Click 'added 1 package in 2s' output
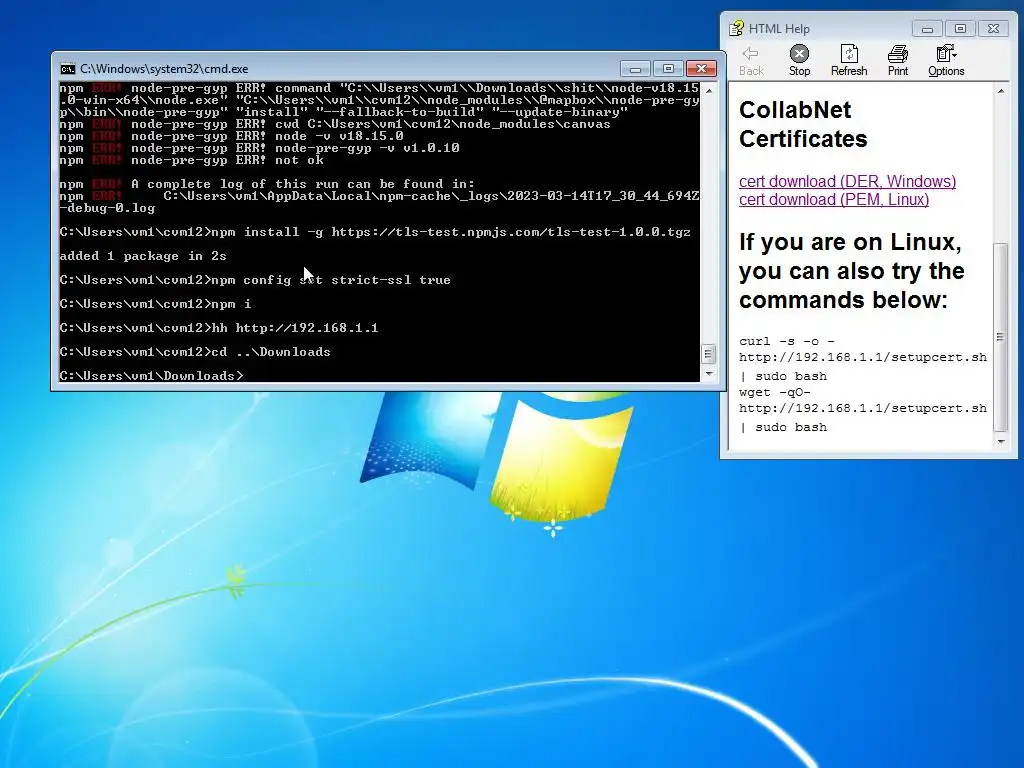Screen dimensions: 1024x768 coord(142,256)
